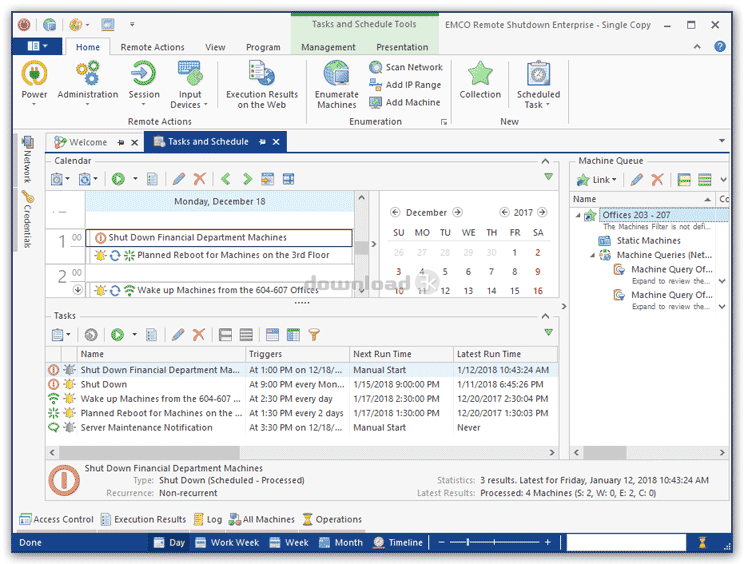This screenshot has width=744, height=564.
Task: Edit the Machine Queue item
Action: (x=637, y=180)
